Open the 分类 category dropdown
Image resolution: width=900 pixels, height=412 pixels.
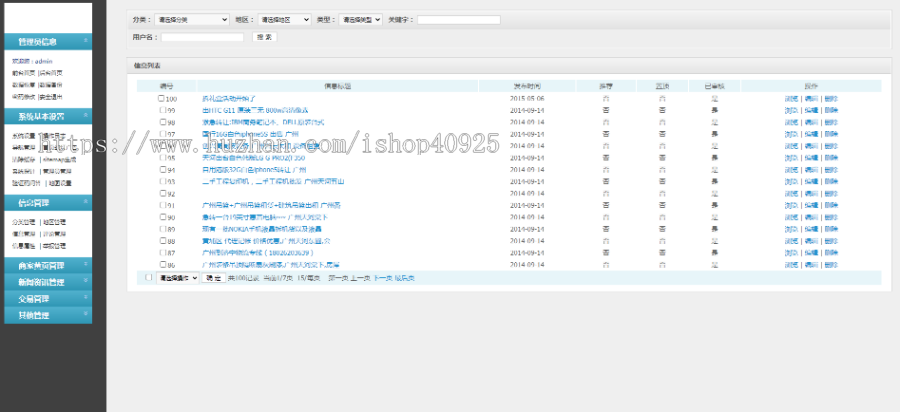[192, 20]
